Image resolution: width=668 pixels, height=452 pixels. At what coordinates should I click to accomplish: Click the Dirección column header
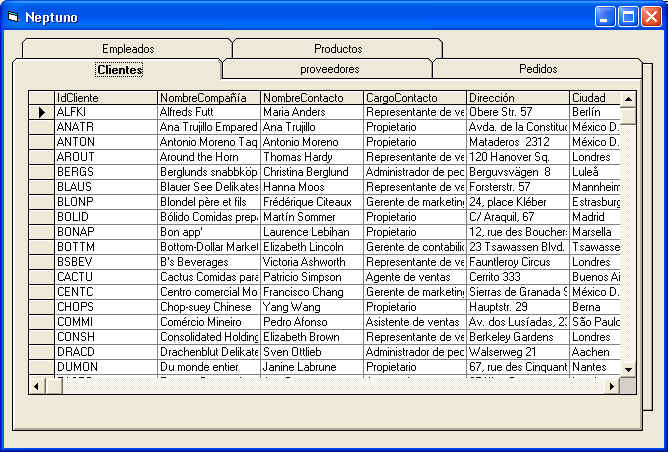(x=517, y=98)
